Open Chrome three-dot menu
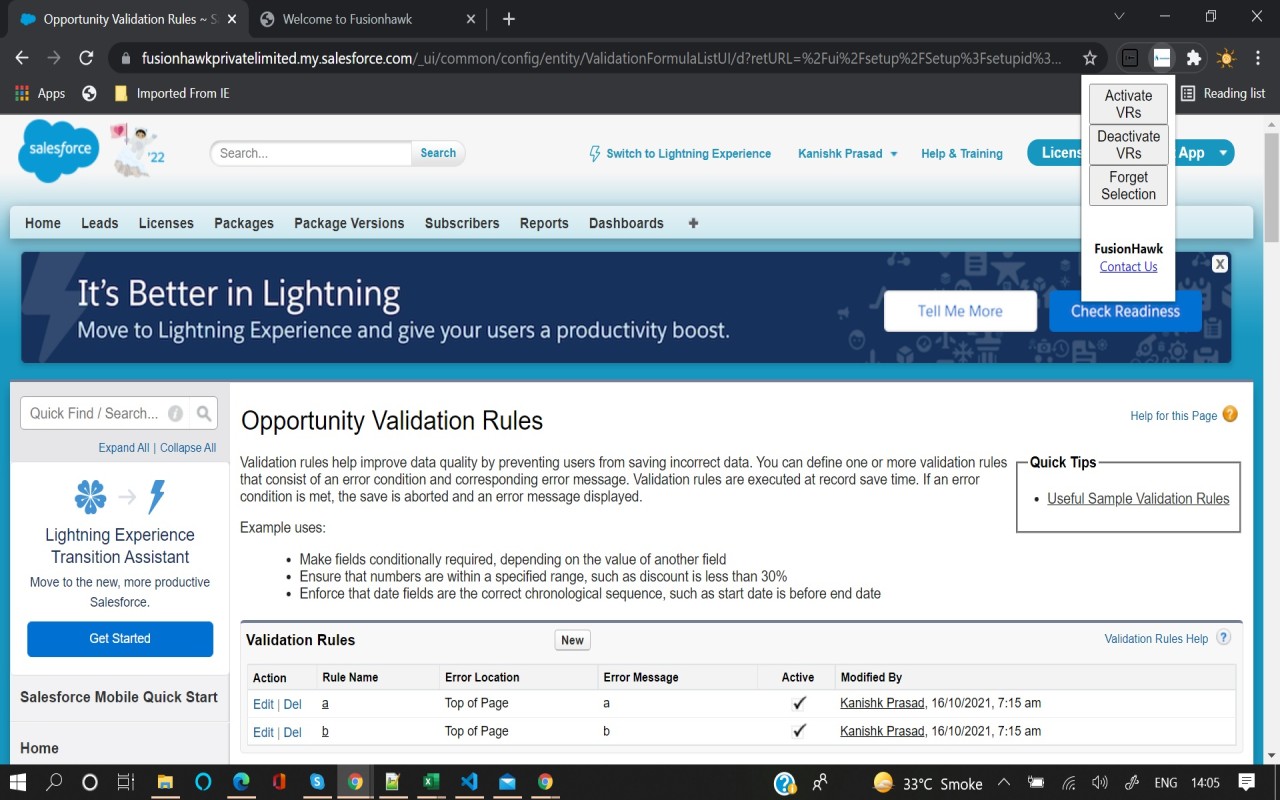1280x800 pixels. [1258, 58]
